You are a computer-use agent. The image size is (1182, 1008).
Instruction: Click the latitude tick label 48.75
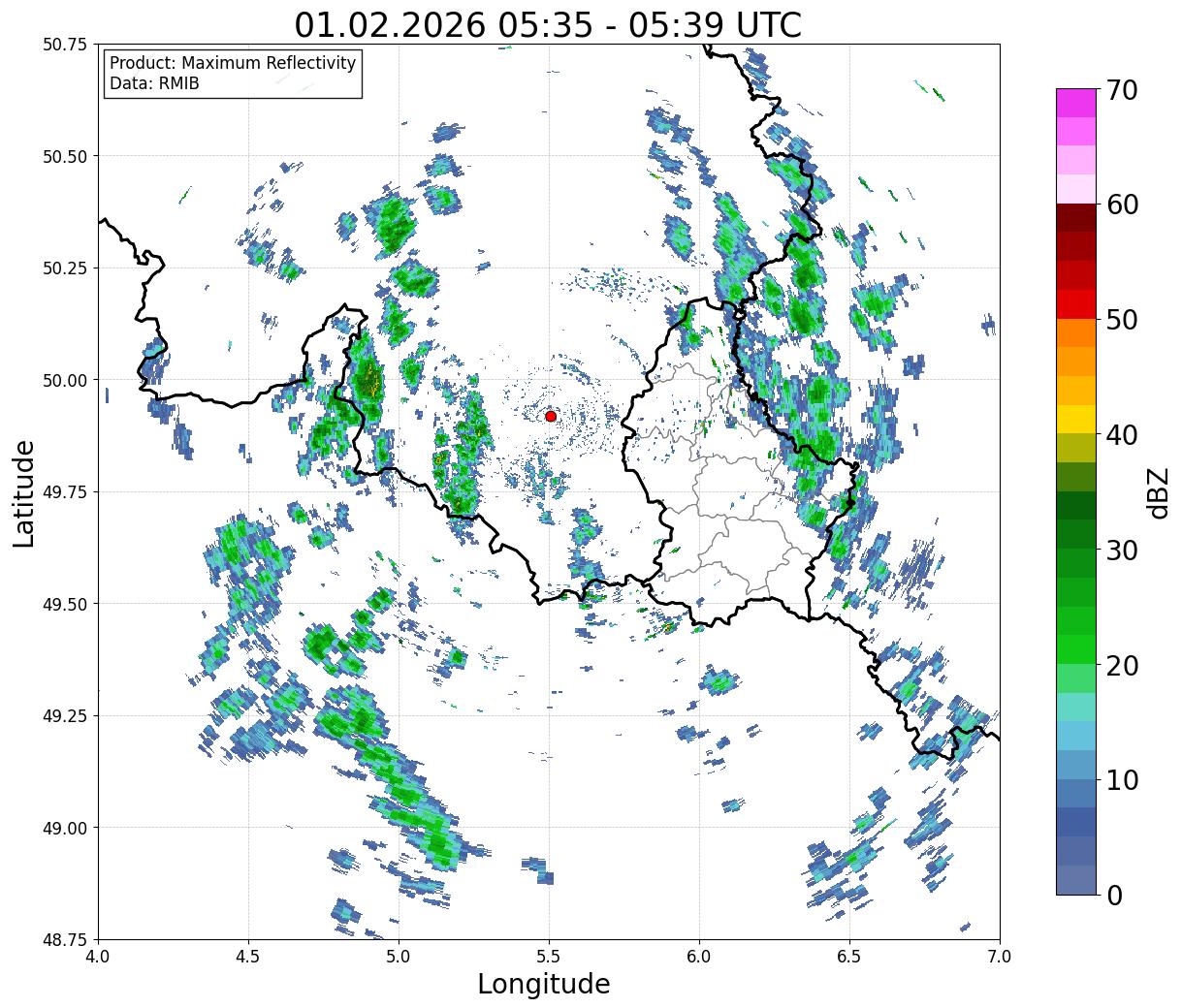coord(64,939)
